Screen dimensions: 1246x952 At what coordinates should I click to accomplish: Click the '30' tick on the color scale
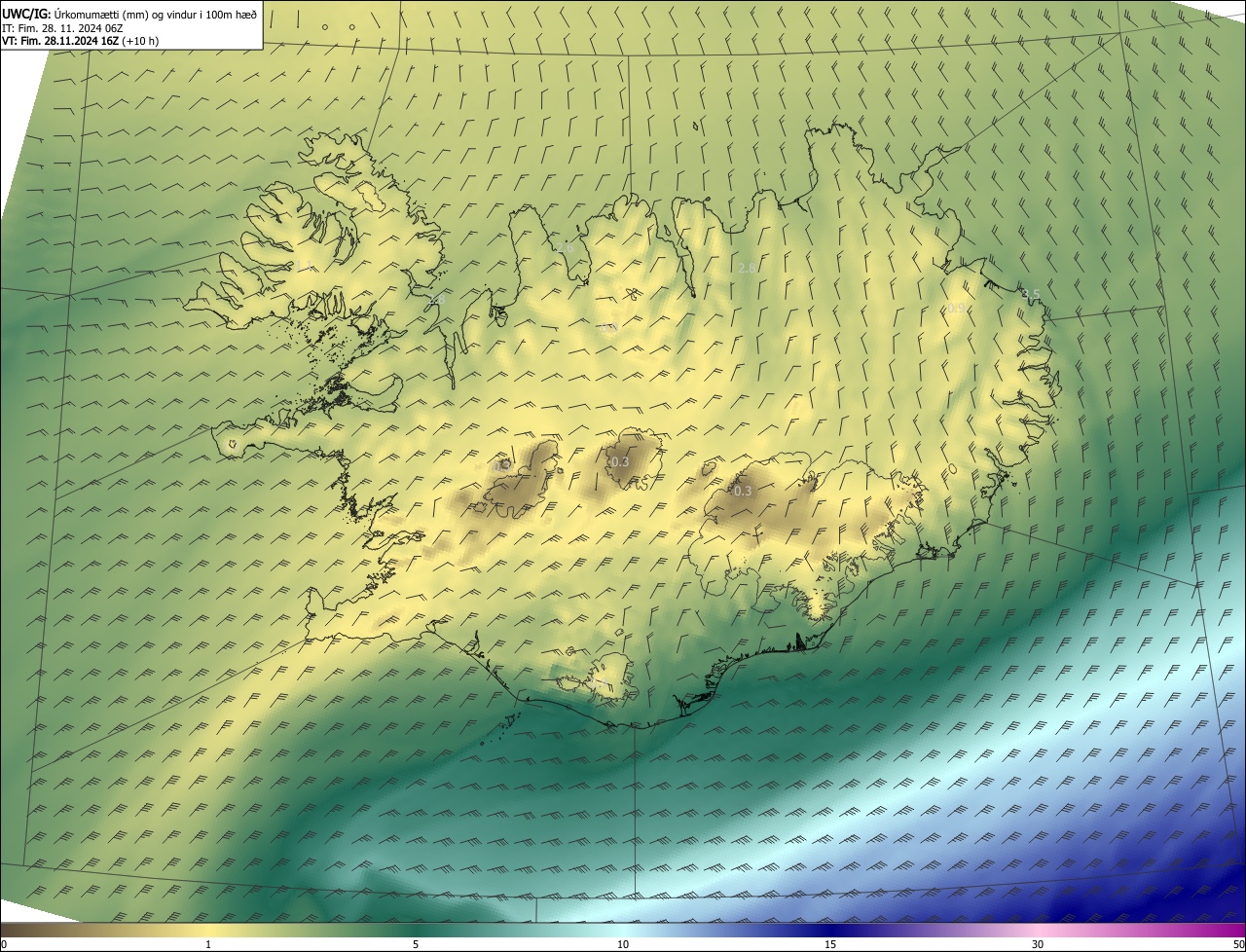1038,944
